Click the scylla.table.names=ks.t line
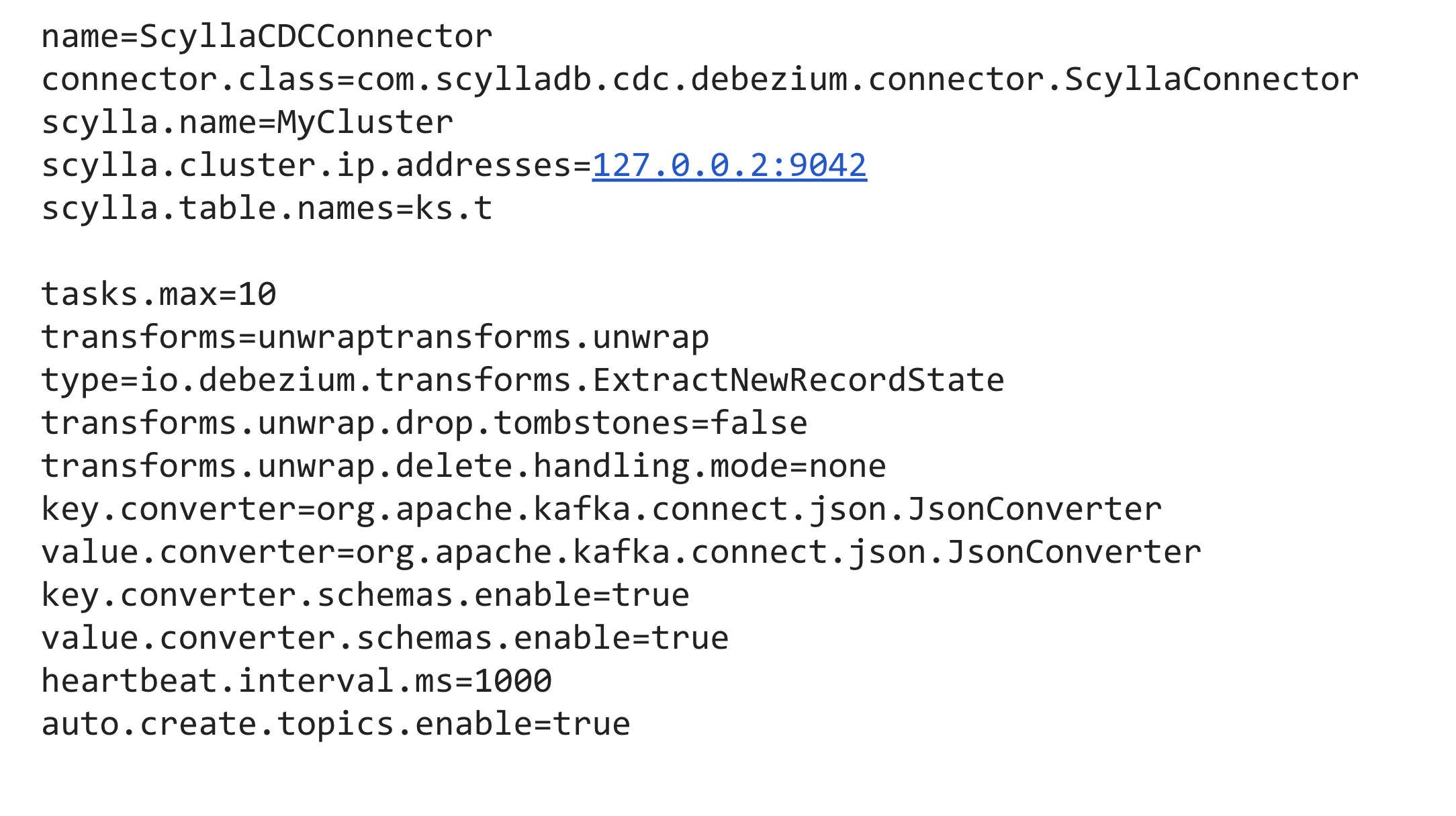This screenshot has height=816, width=1456. pos(267,208)
